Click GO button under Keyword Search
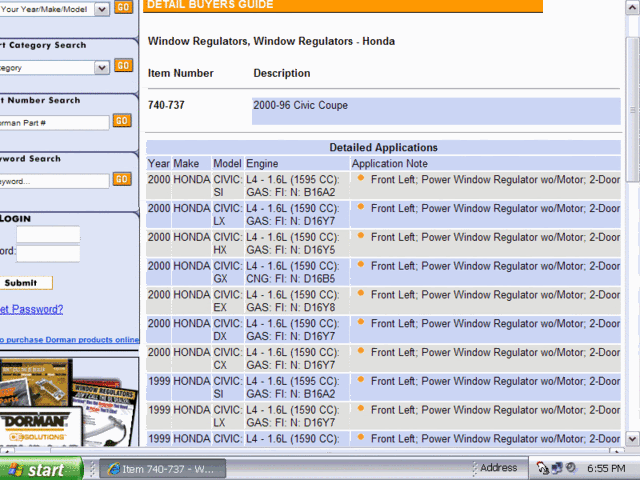The width and height of the screenshot is (640, 480). point(122,179)
